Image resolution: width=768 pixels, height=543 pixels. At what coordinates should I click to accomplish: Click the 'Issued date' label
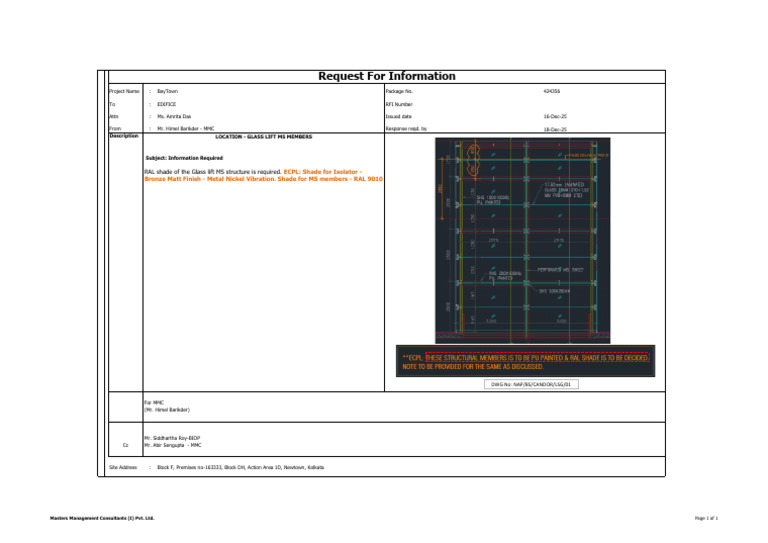tap(399, 117)
